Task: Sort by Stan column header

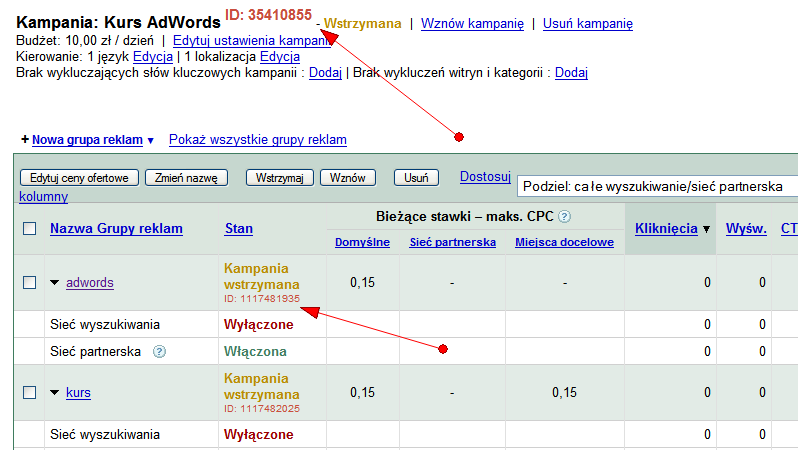Action: click(x=239, y=229)
